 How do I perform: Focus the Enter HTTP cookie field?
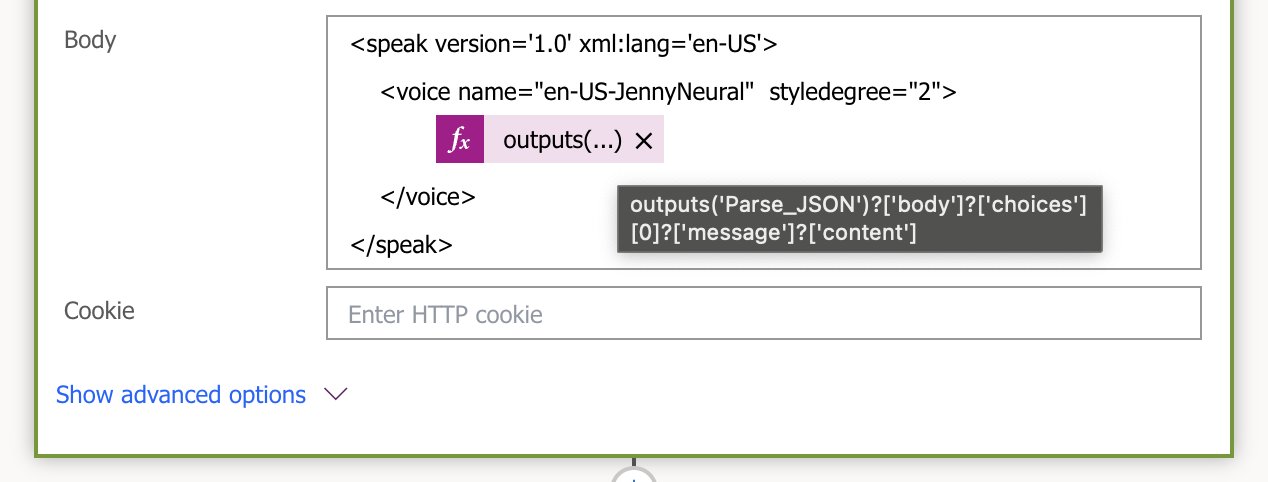pyautogui.click(x=763, y=315)
